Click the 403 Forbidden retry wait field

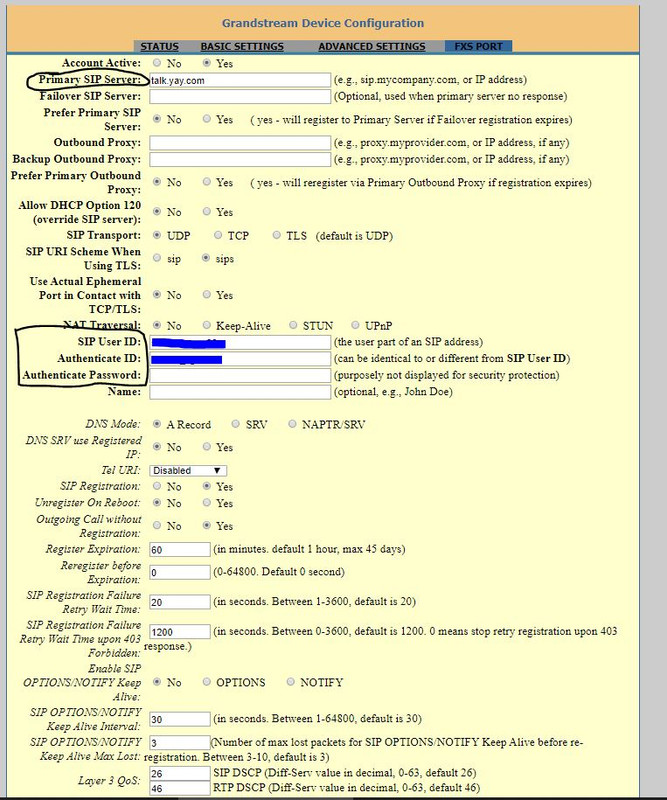pos(180,632)
